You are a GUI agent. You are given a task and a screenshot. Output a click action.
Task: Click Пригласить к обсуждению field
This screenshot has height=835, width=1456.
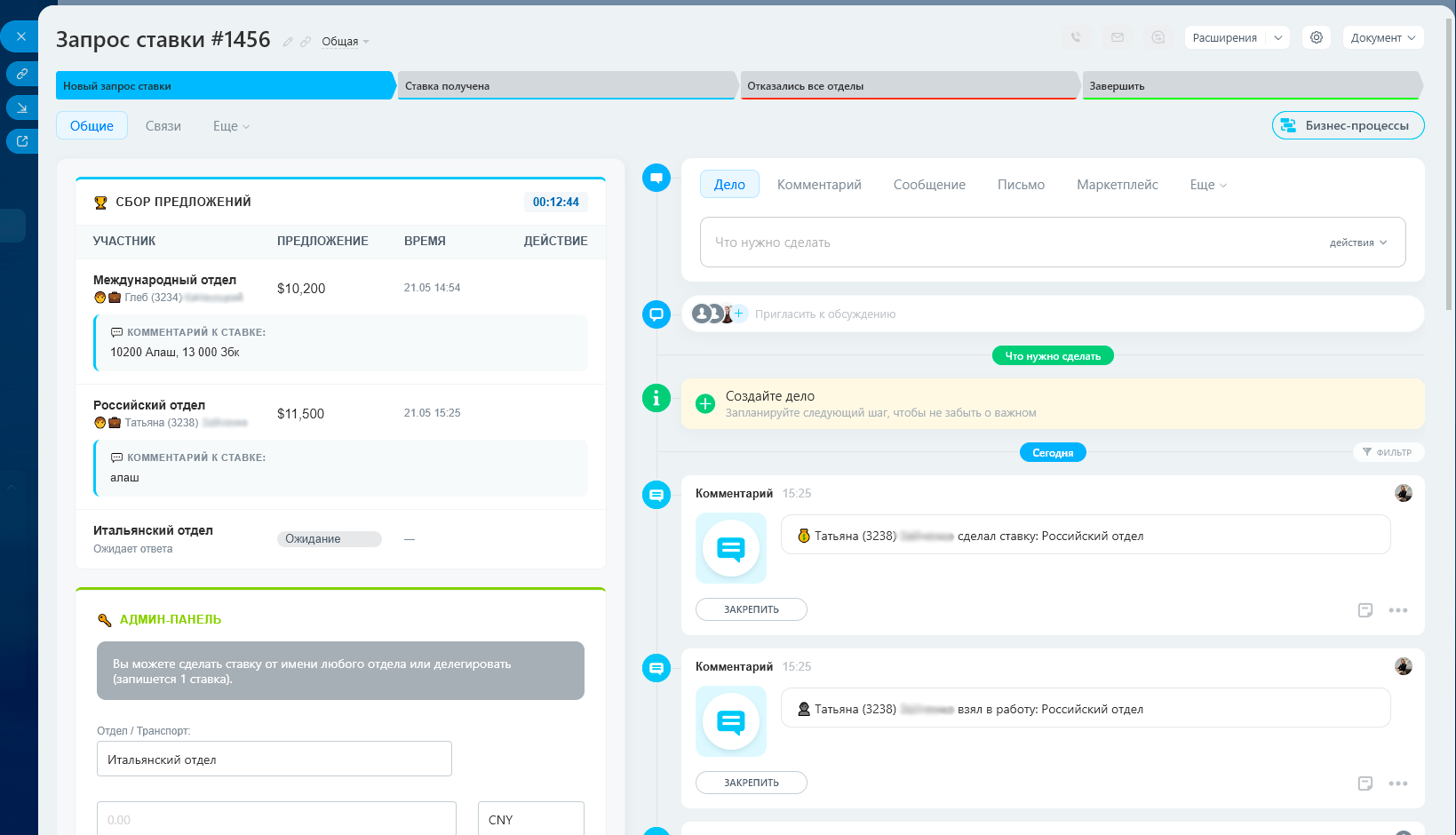(x=825, y=314)
